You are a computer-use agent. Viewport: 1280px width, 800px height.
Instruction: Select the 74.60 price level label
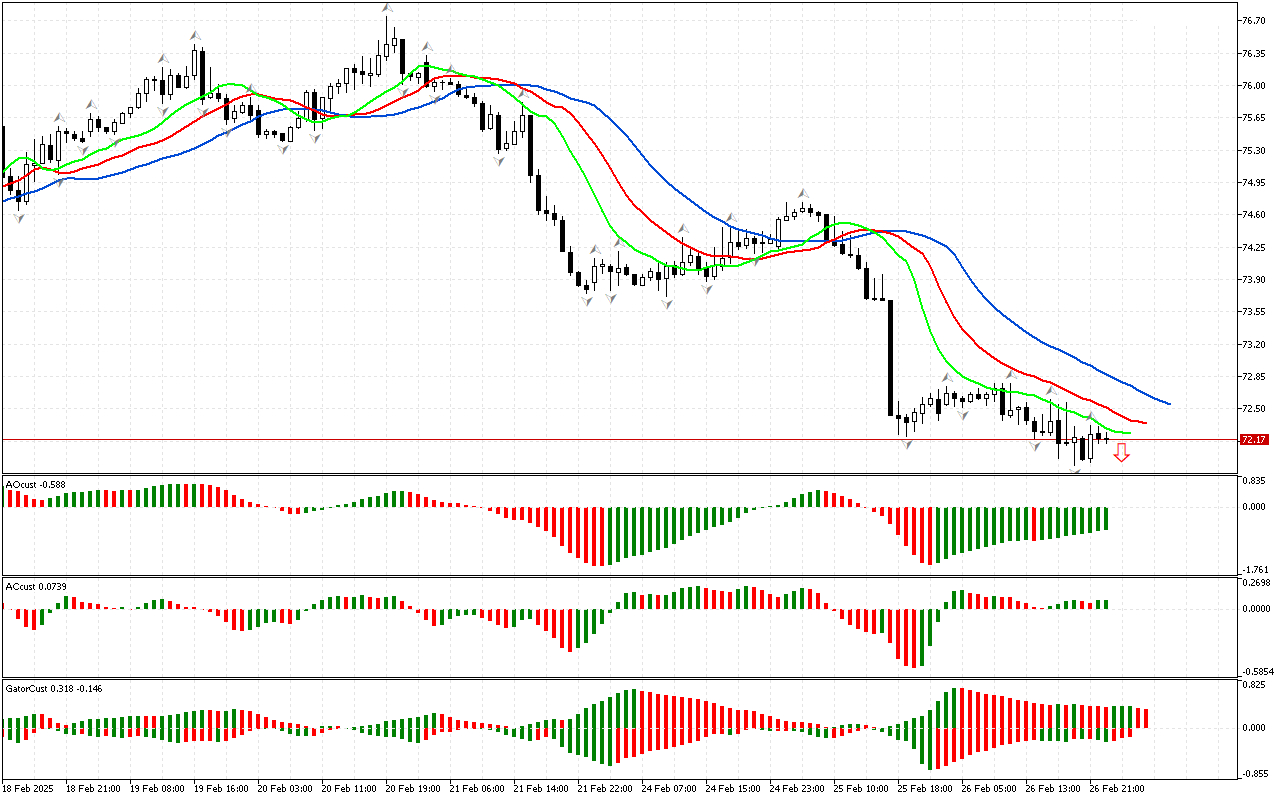coord(1254,215)
